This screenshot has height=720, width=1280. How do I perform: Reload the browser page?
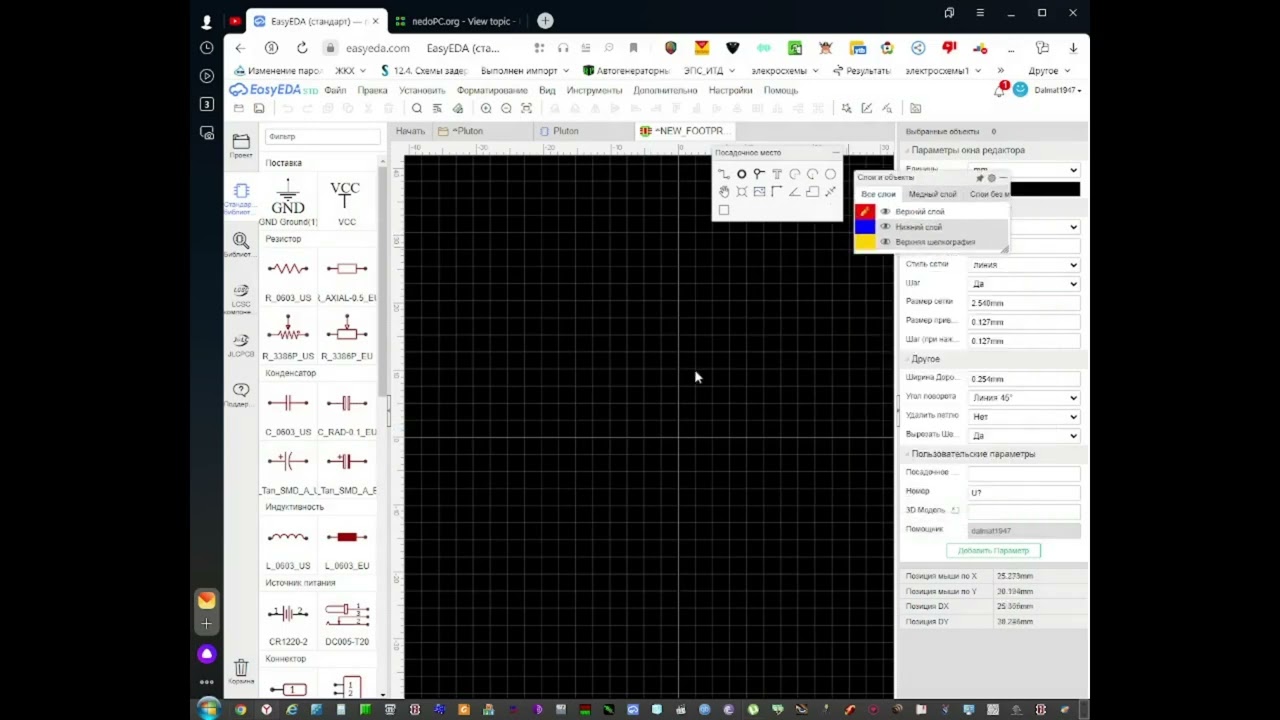click(x=302, y=48)
